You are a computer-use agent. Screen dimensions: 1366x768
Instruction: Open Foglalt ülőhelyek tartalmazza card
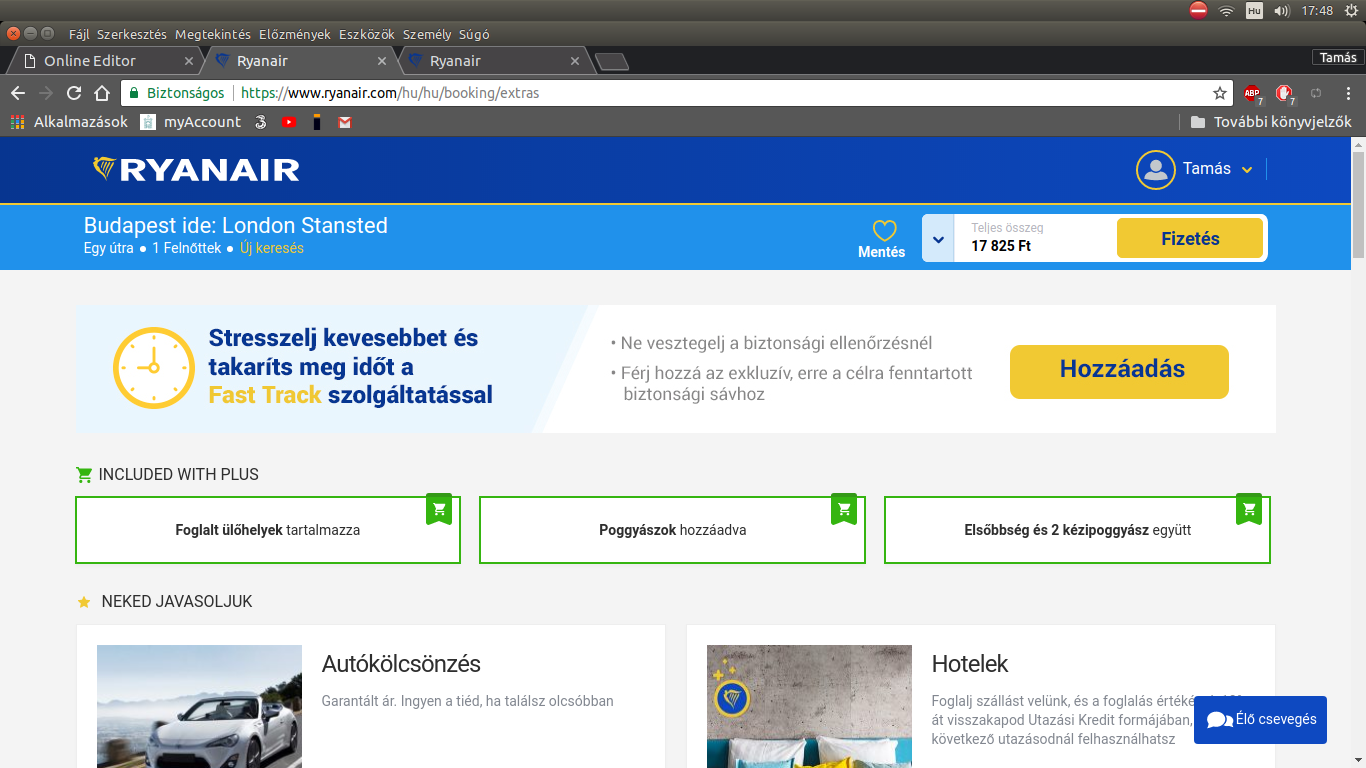tap(268, 530)
